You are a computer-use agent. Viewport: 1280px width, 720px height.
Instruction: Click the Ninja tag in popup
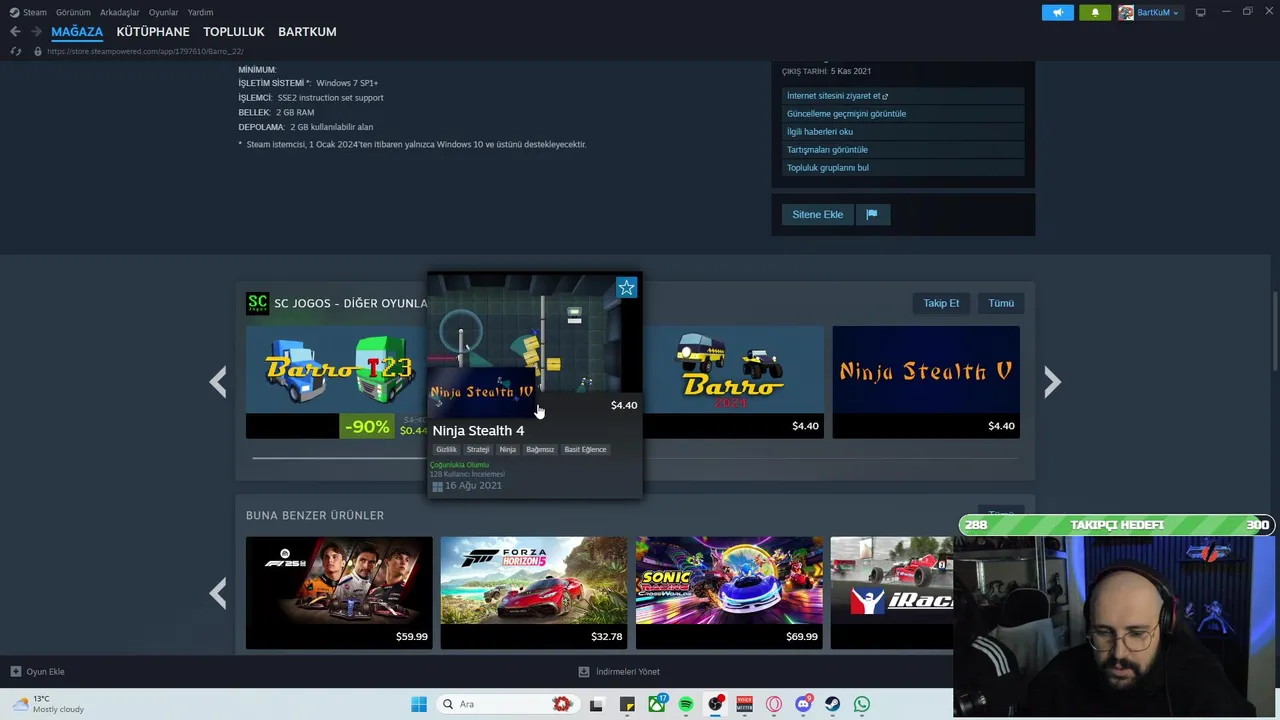coord(508,449)
